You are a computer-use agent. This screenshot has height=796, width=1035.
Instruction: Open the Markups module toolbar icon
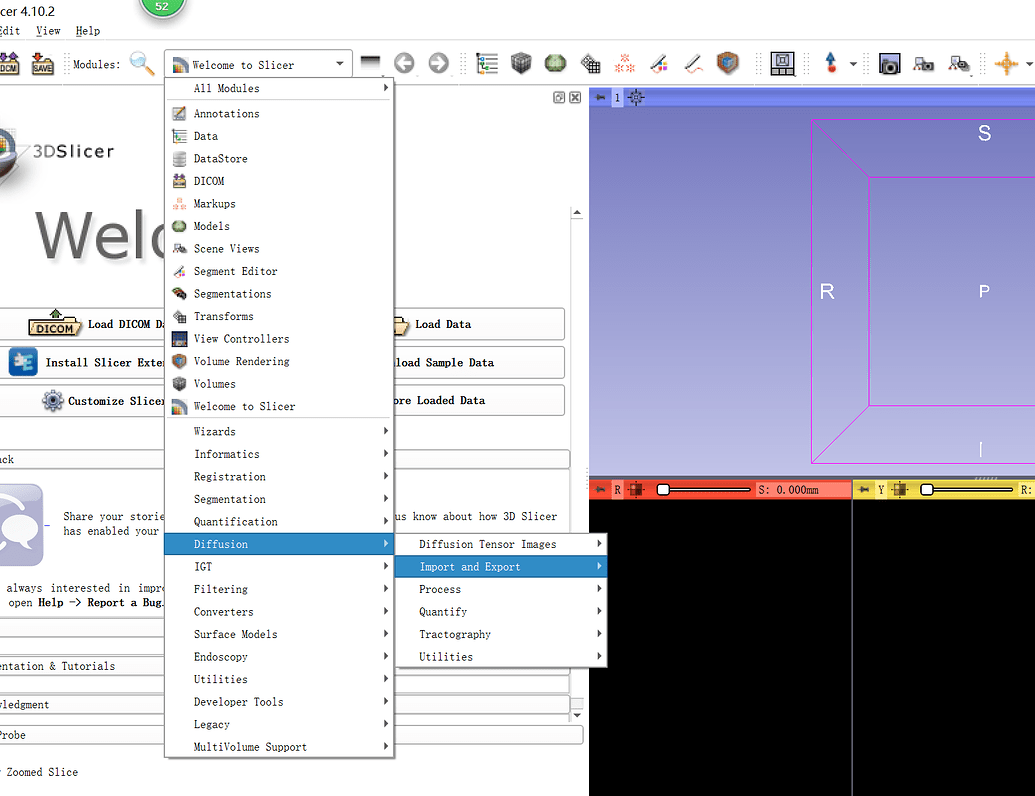pos(624,63)
